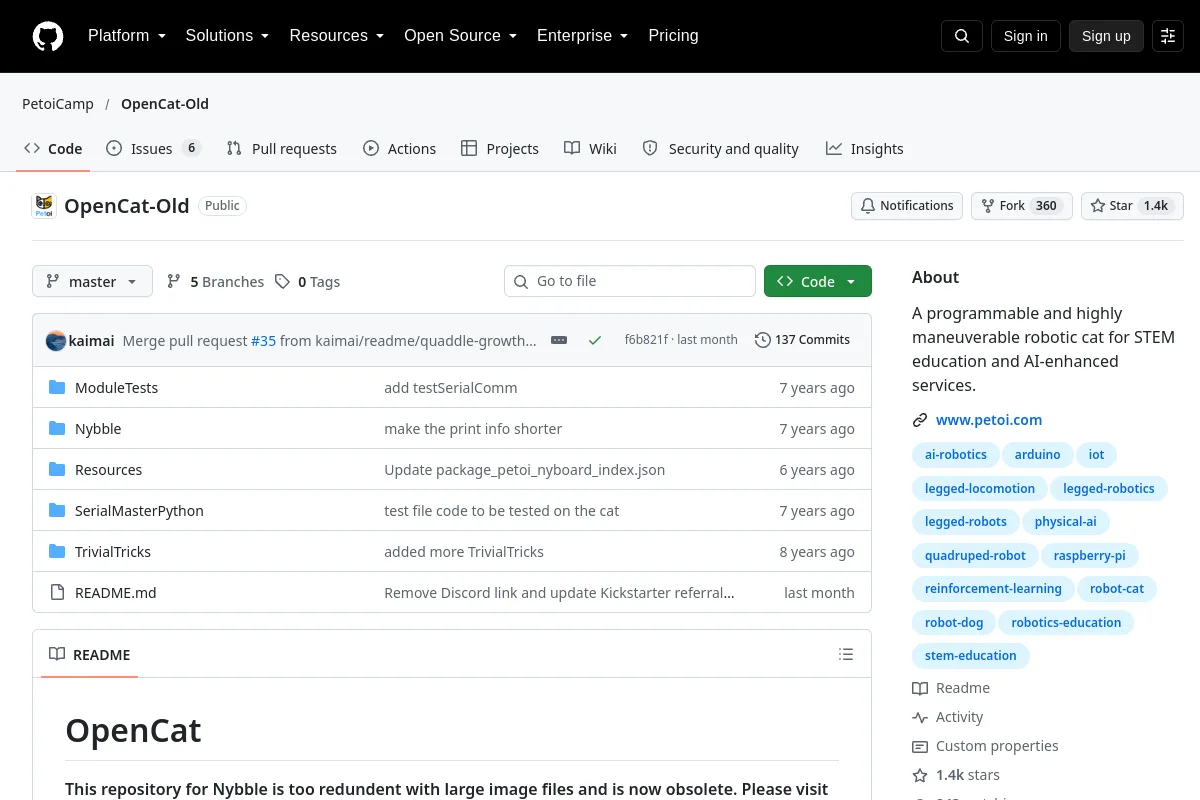This screenshot has width=1200, height=800.
Task: View 137 Commits history
Action: [x=802, y=340]
